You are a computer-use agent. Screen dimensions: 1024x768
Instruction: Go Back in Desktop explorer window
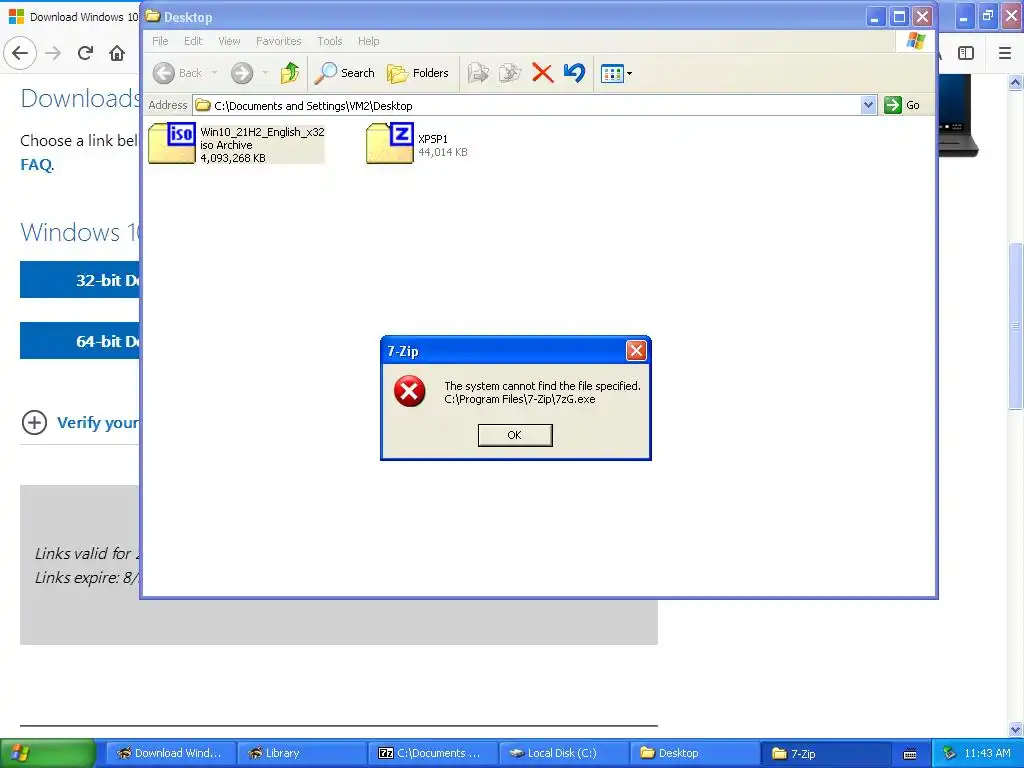click(177, 73)
